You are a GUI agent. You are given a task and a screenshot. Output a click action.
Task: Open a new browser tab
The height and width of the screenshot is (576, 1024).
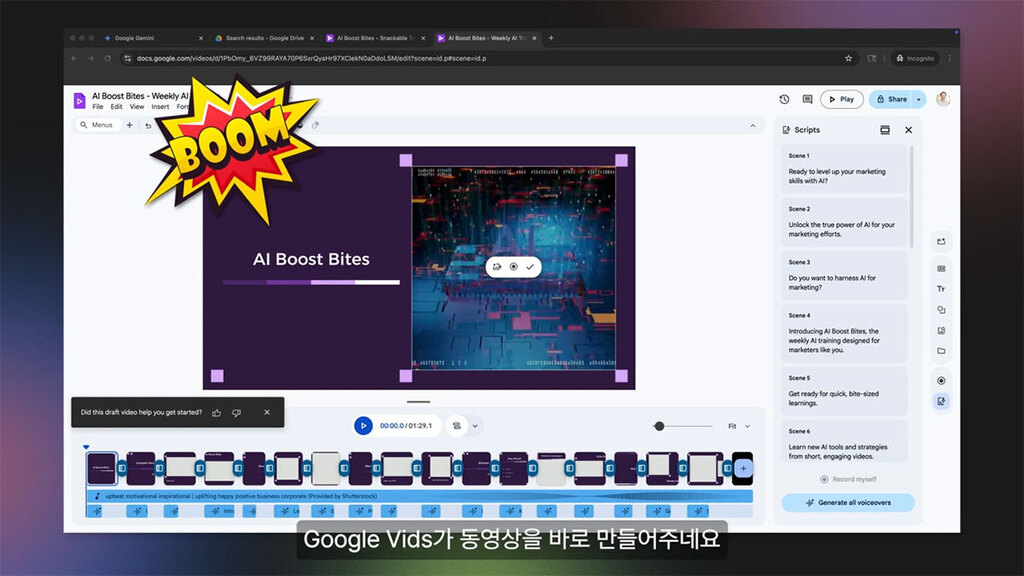point(551,38)
